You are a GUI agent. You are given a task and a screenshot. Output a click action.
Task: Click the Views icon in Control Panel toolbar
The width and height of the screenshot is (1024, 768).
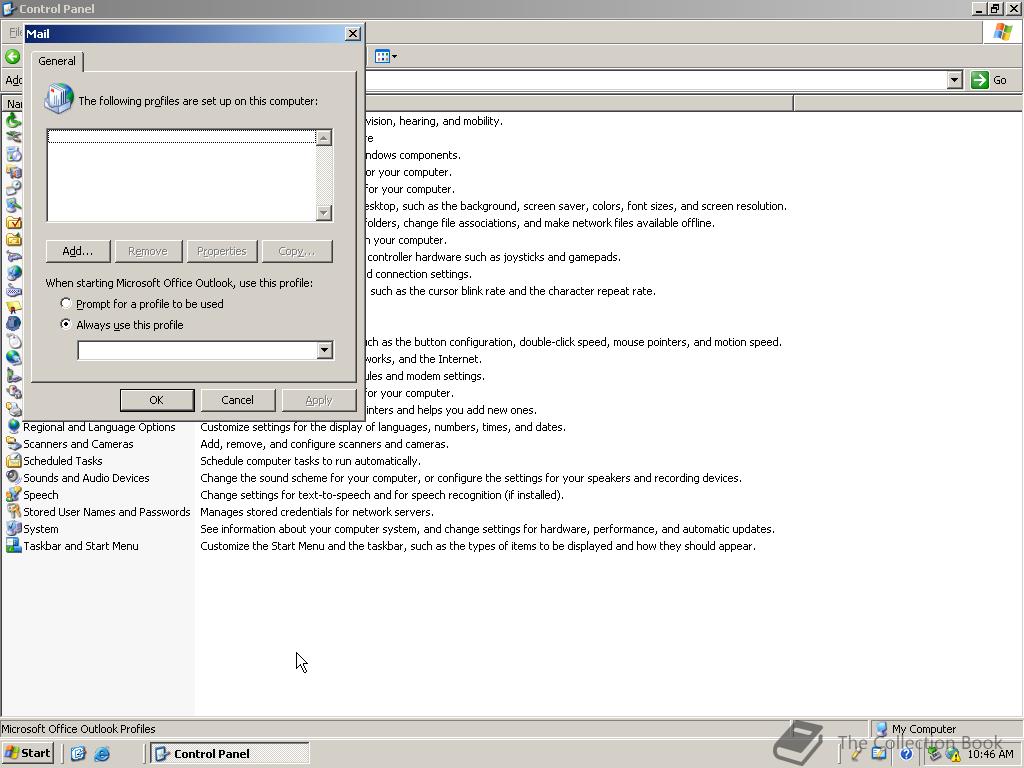tap(382, 57)
